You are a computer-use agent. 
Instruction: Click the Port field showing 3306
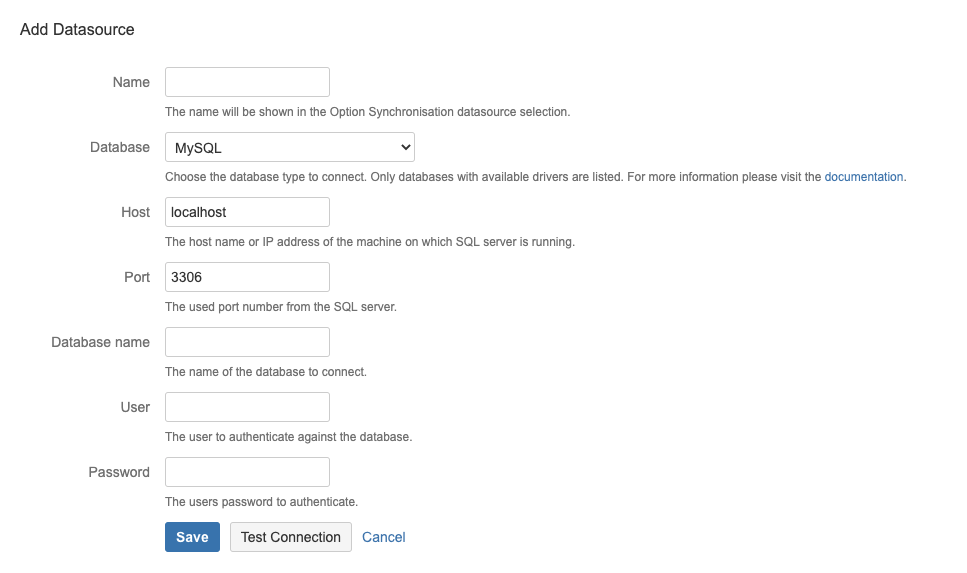(x=247, y=277)
